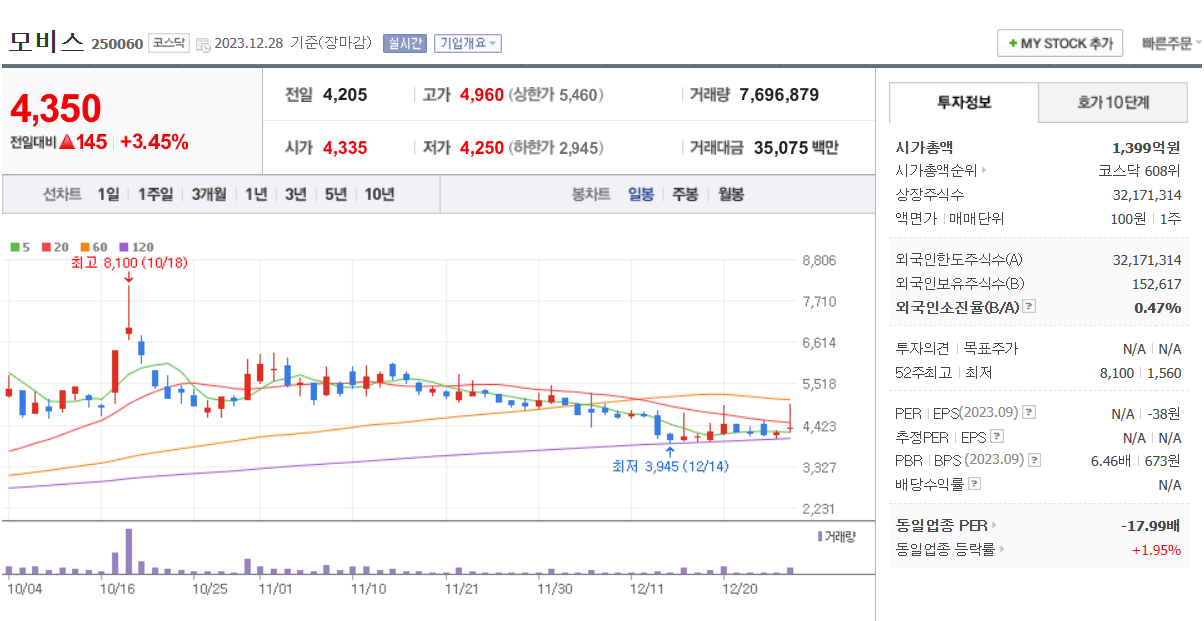Image resolution: width=1204 pixels, height=621 pixels.
Task: Click the current price 4,350
Action: pyautogui.click(x=56, y=109)
